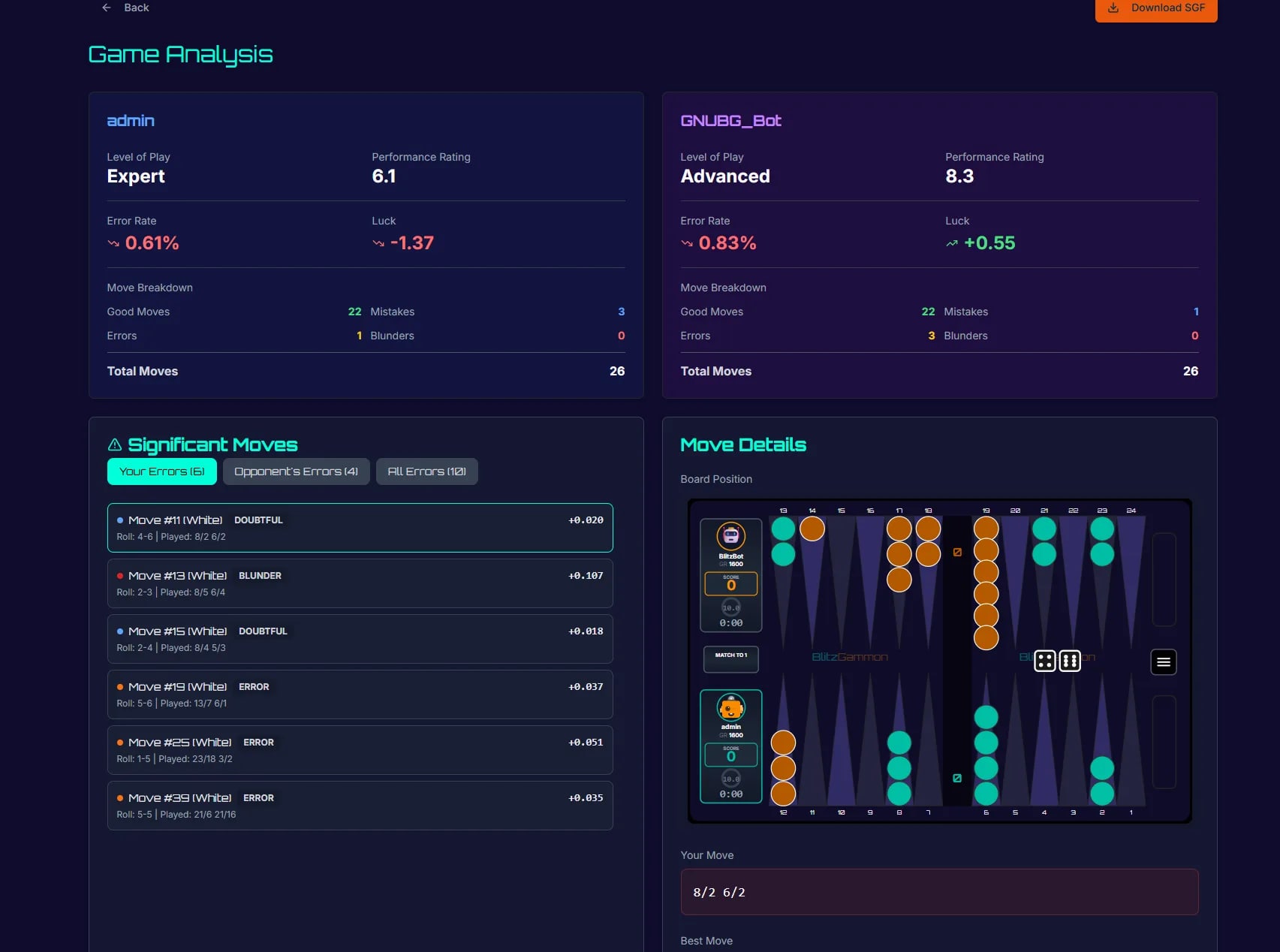Click the warning triangle beside Significant Moves
The image size is (1280, 952).
(x=115, y=444)
